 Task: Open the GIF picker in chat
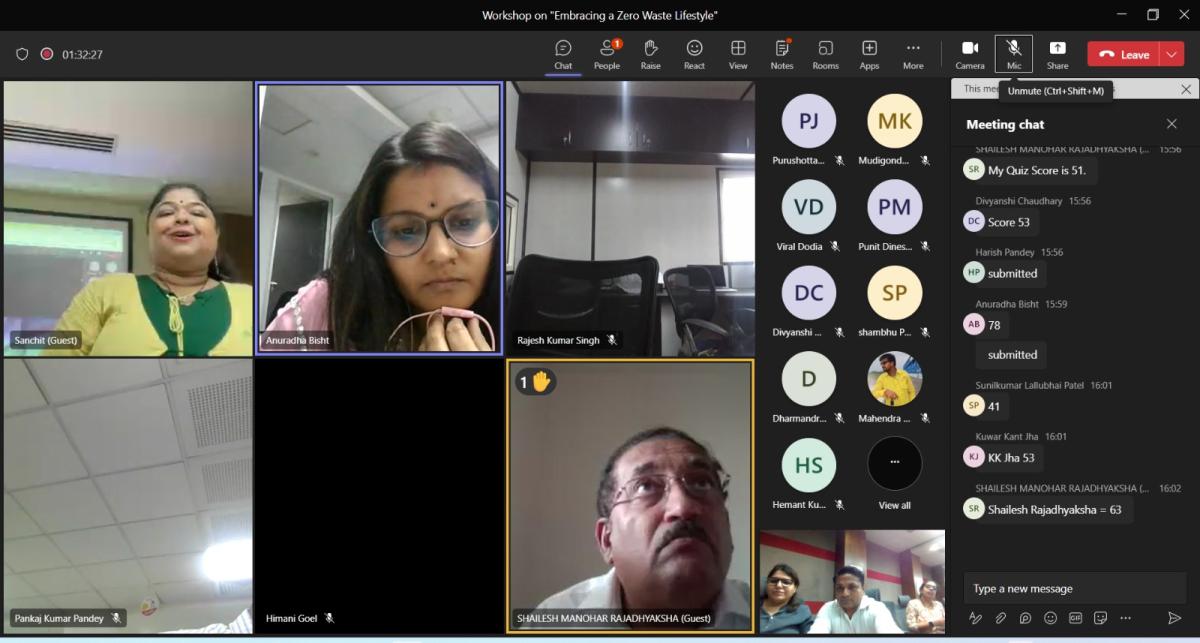1075,618
